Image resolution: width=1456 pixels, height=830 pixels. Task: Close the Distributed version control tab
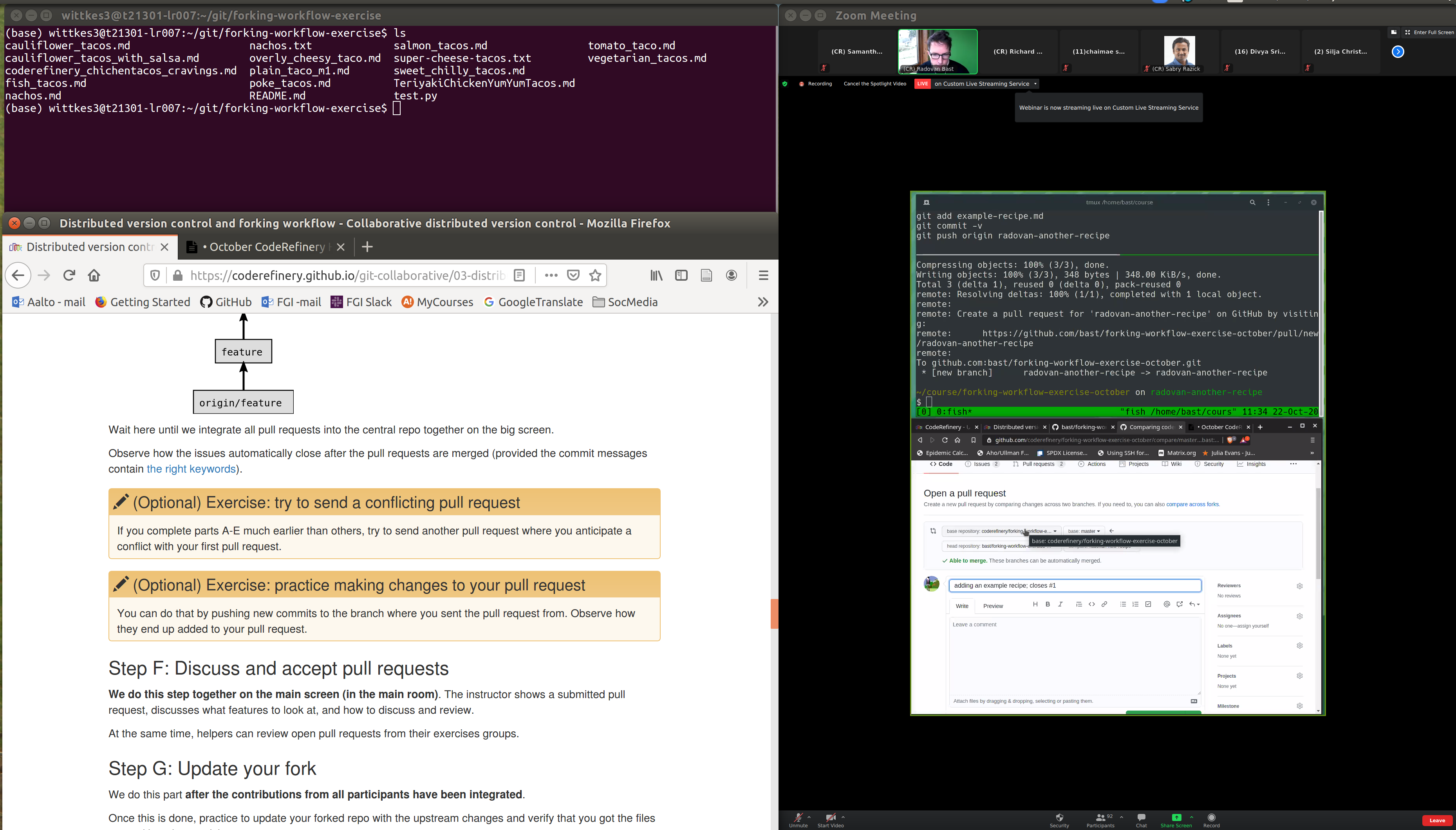pos(164,247)
